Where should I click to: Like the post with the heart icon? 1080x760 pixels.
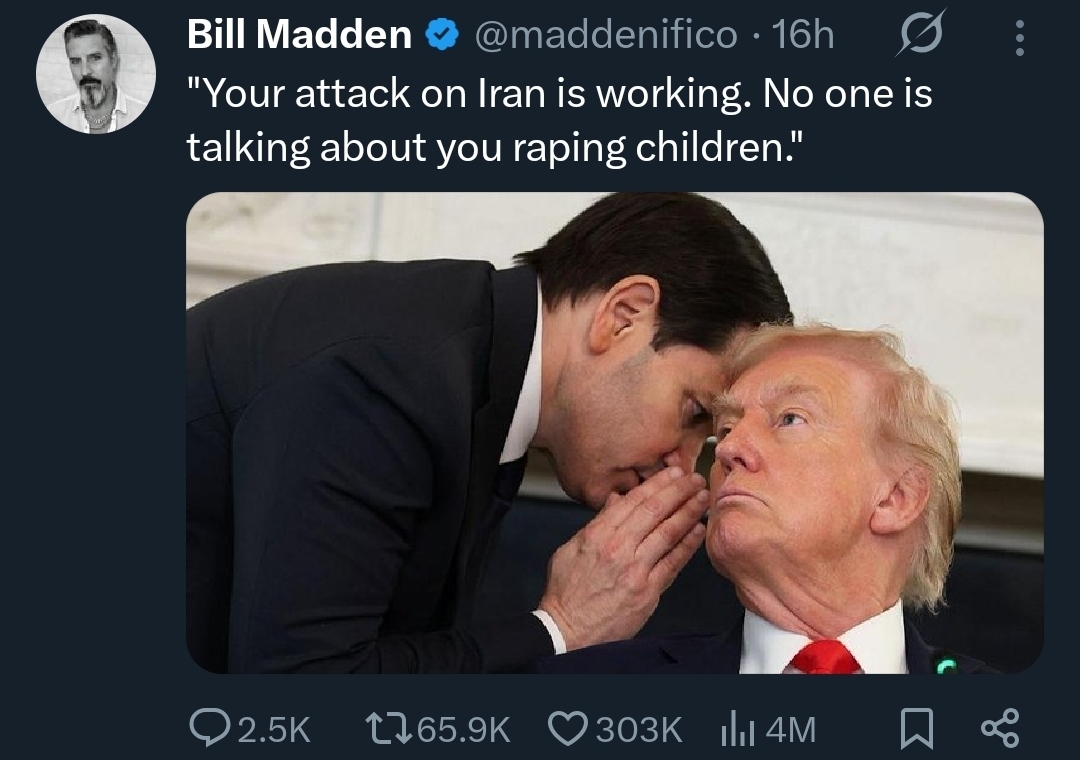click(x=568, y=729)
